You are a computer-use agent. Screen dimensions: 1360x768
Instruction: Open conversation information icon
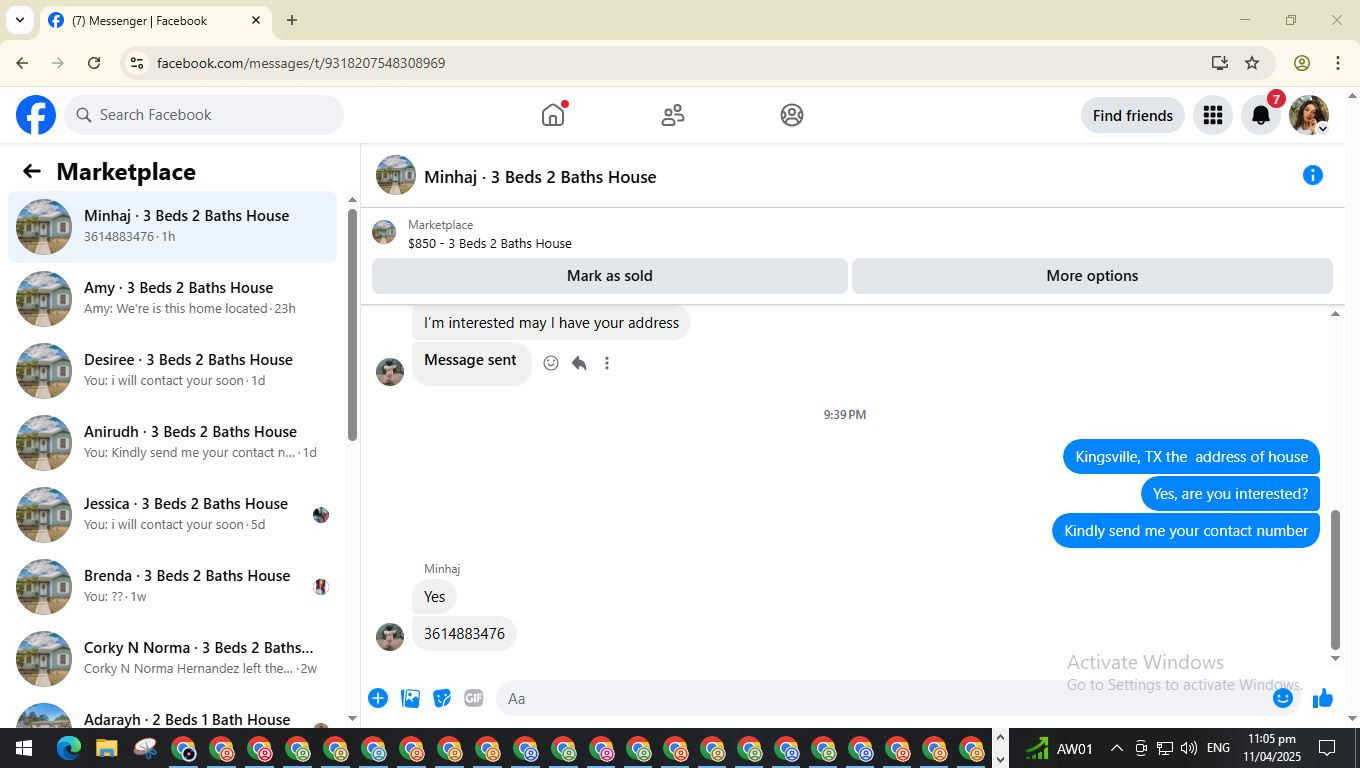(1313, 176)
